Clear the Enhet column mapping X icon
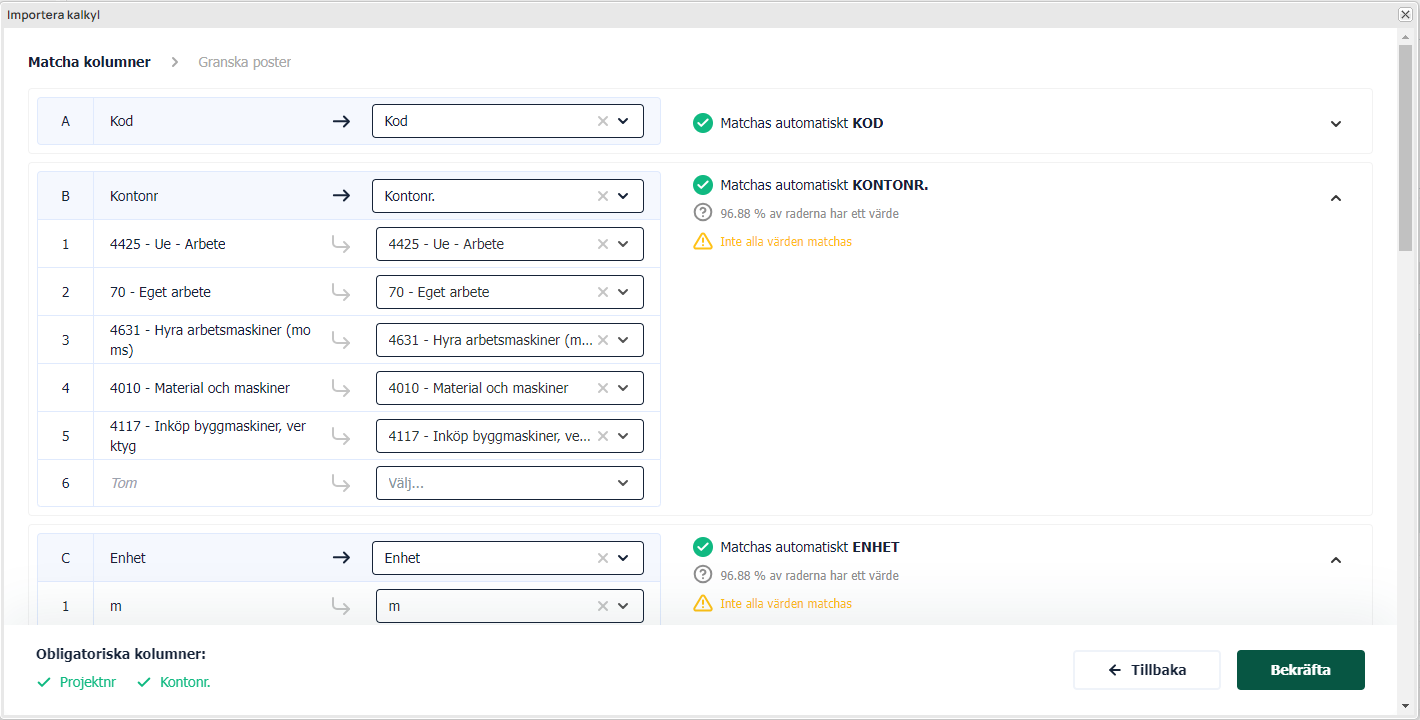 (x=602, y=558)
